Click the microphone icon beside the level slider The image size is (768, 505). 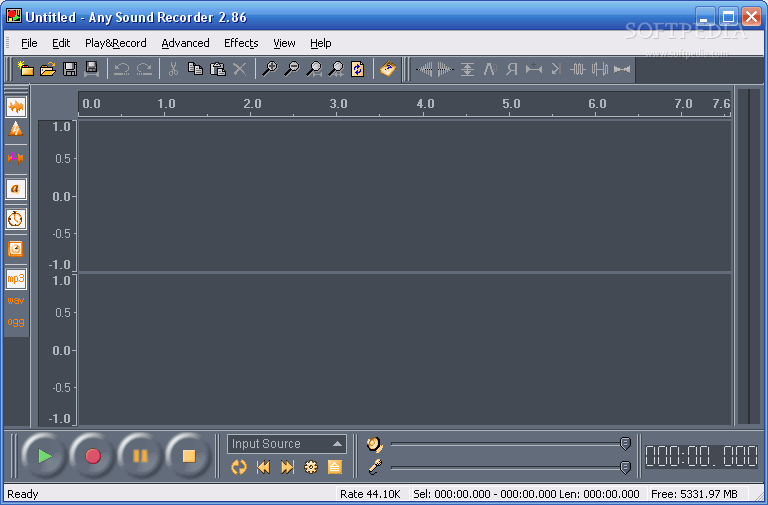pos(375,467)
